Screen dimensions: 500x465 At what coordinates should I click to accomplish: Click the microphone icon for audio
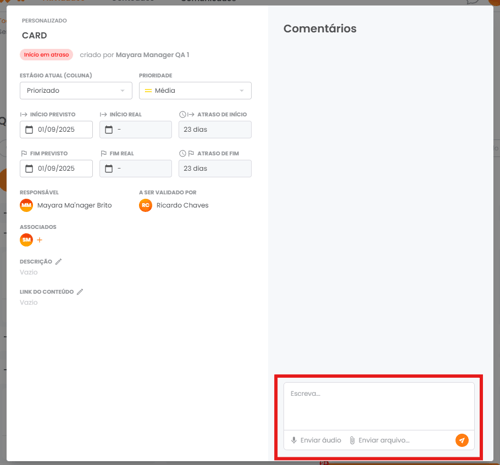point(294,440)
